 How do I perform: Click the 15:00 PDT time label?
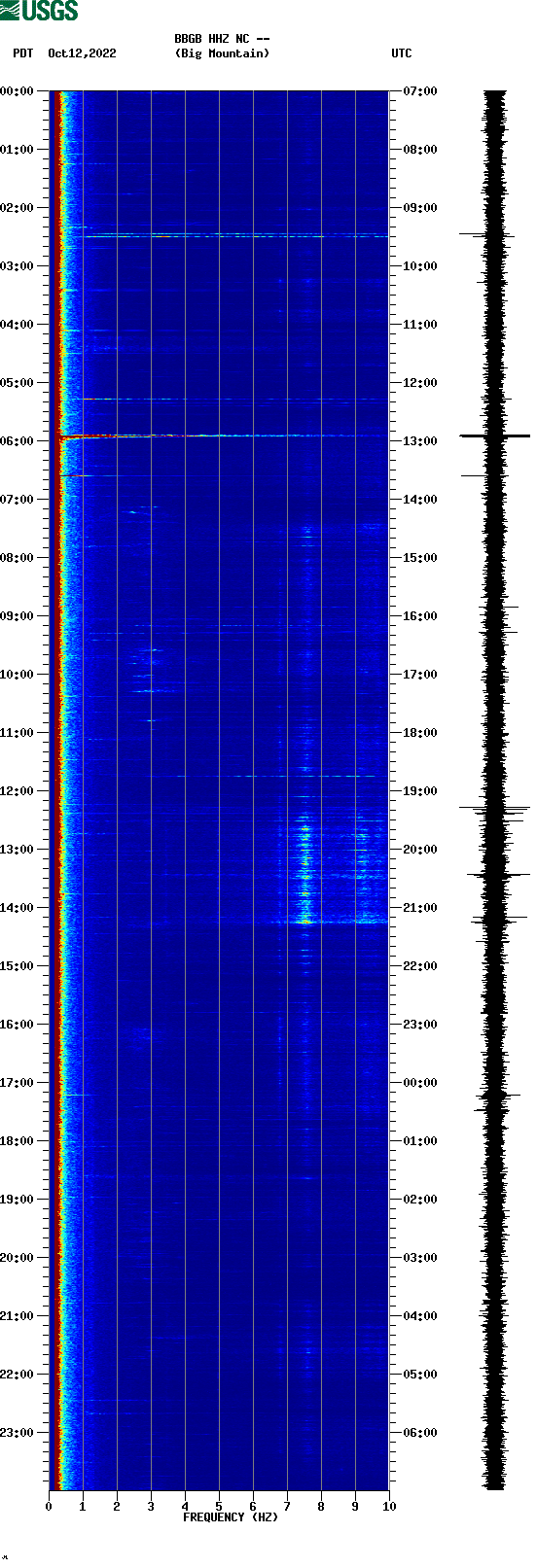tap(17, 966)
